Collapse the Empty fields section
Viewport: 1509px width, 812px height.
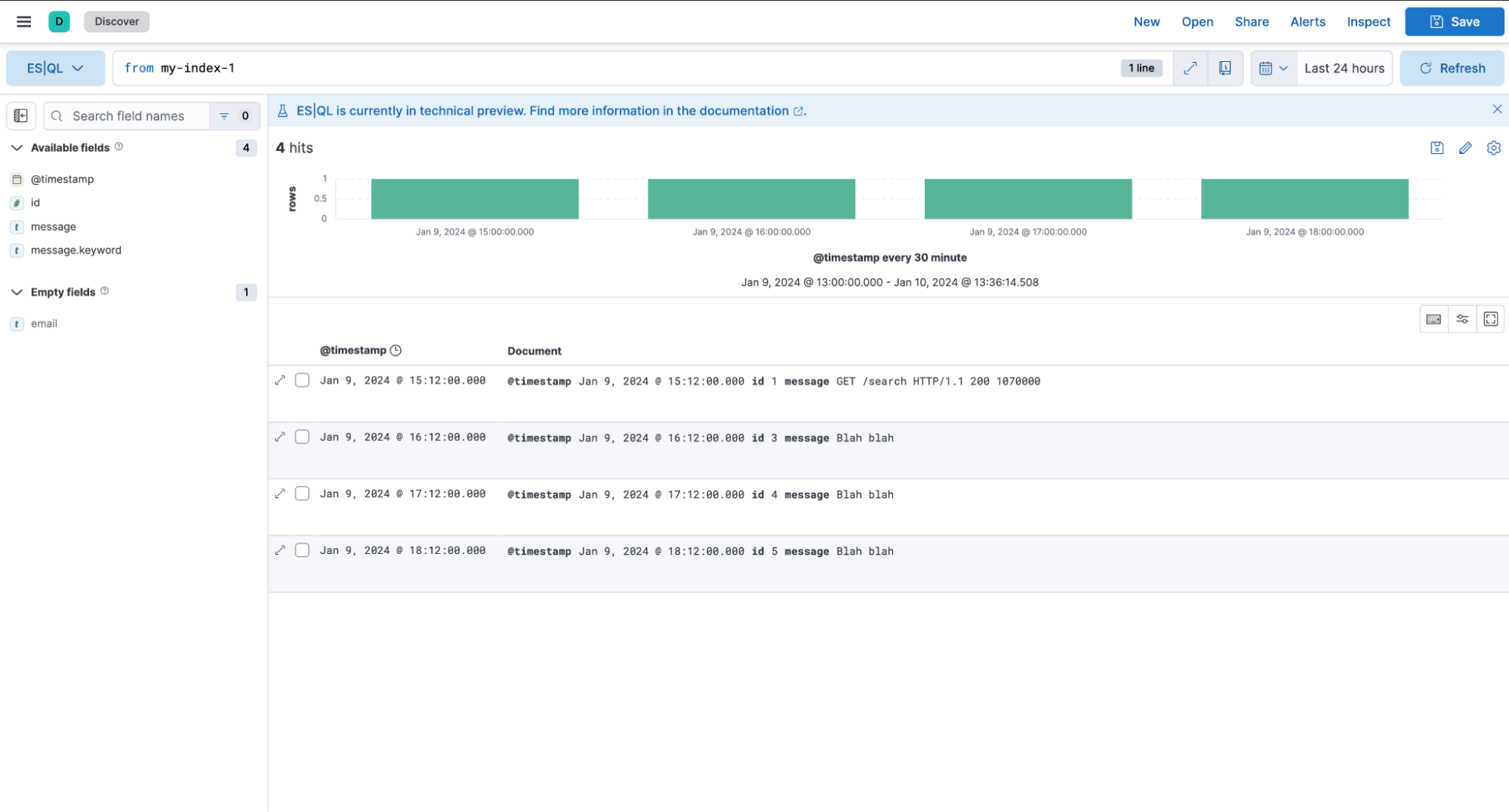(x=17, y=292)
